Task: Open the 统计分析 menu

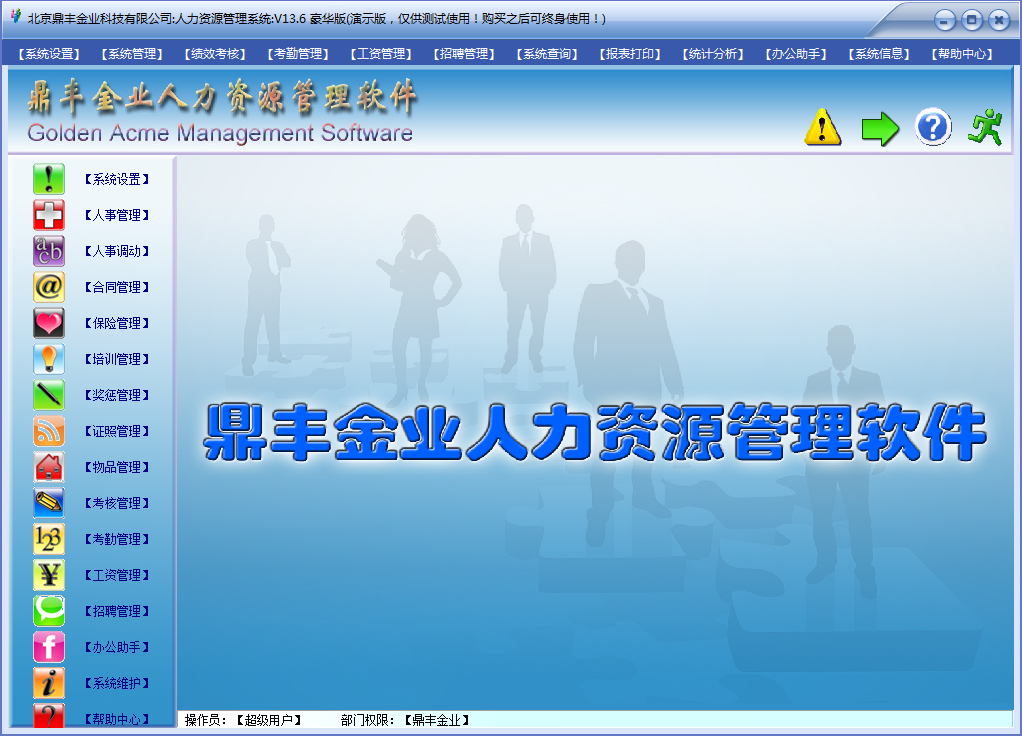Action: point(713,54)
